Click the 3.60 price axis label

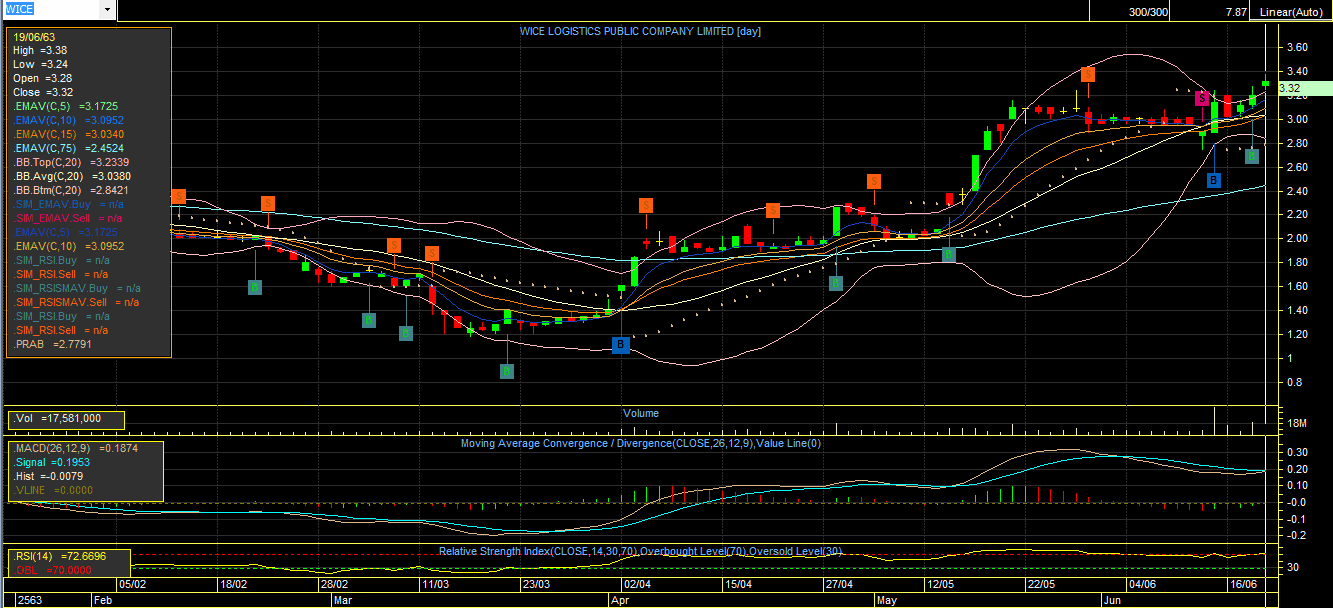[x=1298, y=47]
